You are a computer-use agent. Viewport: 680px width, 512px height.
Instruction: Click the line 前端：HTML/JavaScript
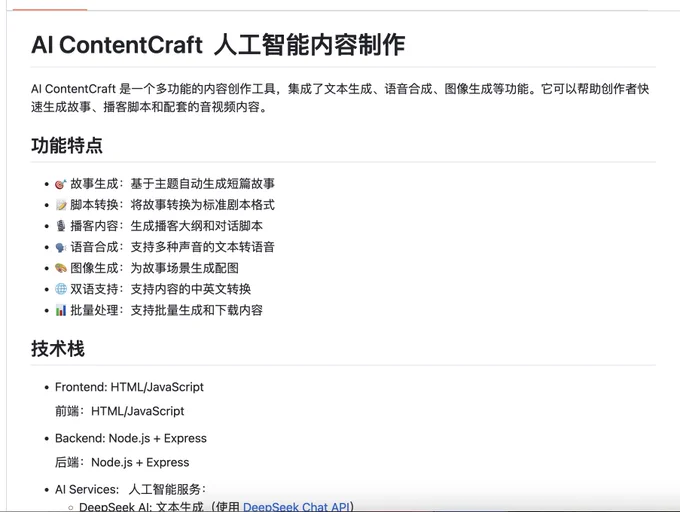(120, 411)
